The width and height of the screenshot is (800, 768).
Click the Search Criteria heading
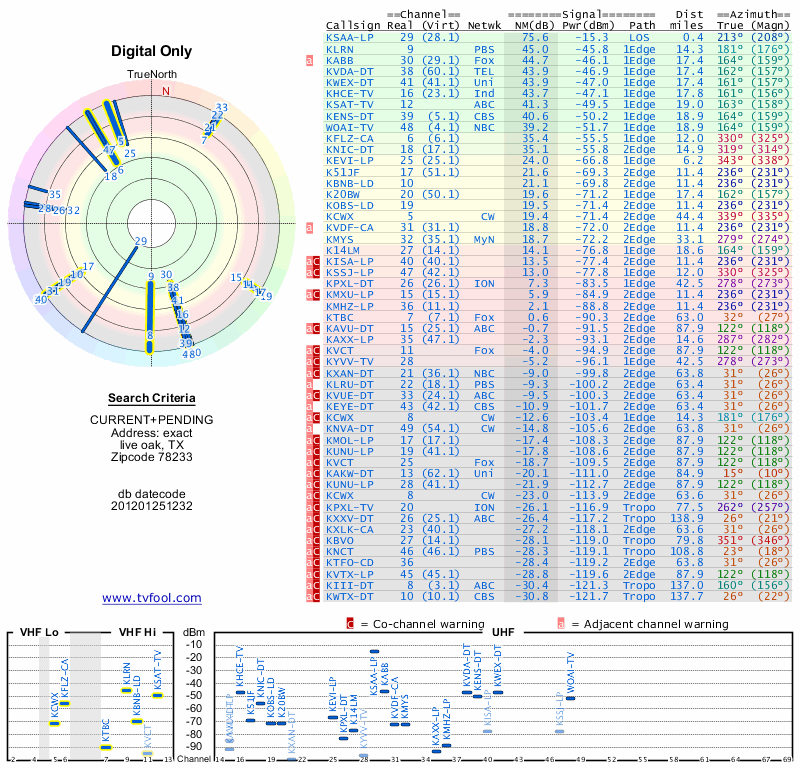[152, 398]
